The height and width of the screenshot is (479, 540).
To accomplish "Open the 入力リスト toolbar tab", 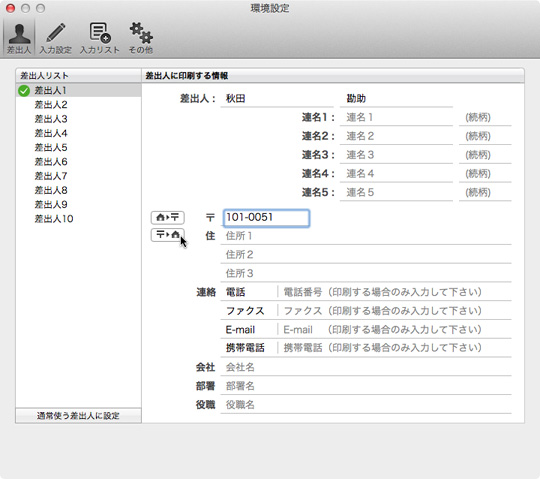I will click(x=100, y=38).
